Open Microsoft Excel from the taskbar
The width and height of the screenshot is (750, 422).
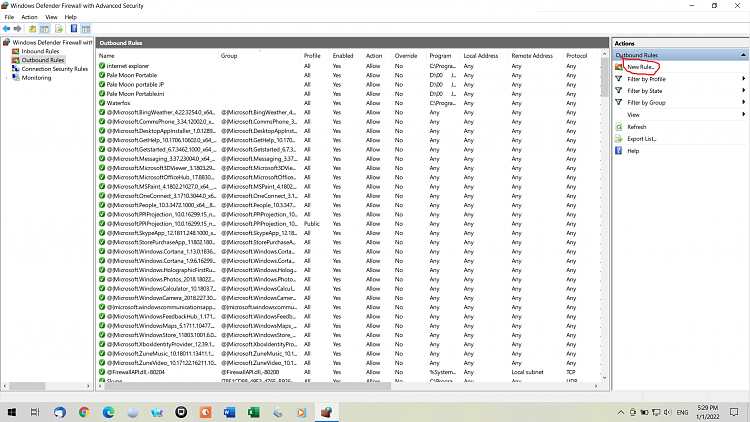coord(254,412)
